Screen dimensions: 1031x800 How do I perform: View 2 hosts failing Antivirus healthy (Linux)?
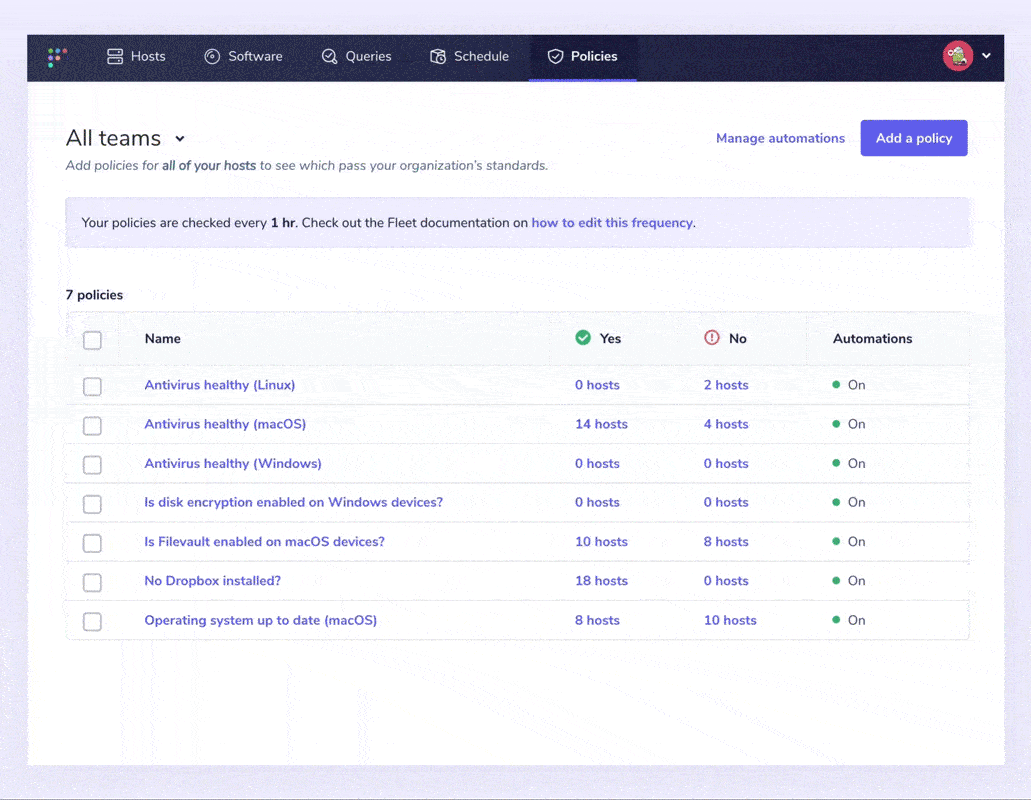tap(726, 385)
